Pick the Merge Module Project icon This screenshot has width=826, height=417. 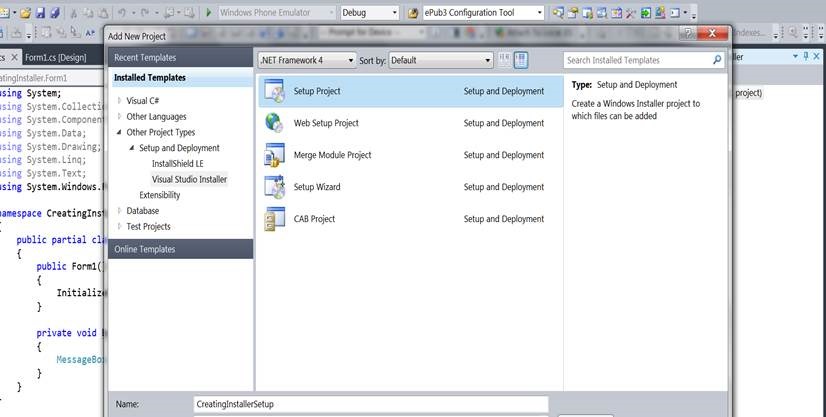[x=274, y=155]
